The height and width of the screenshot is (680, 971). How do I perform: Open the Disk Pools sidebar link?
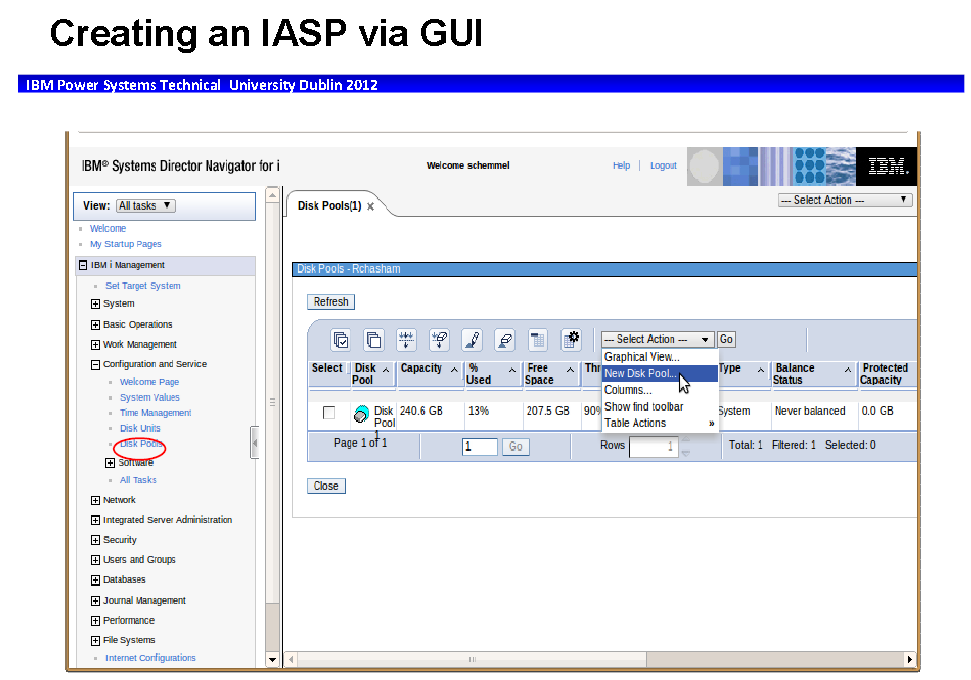141,444
